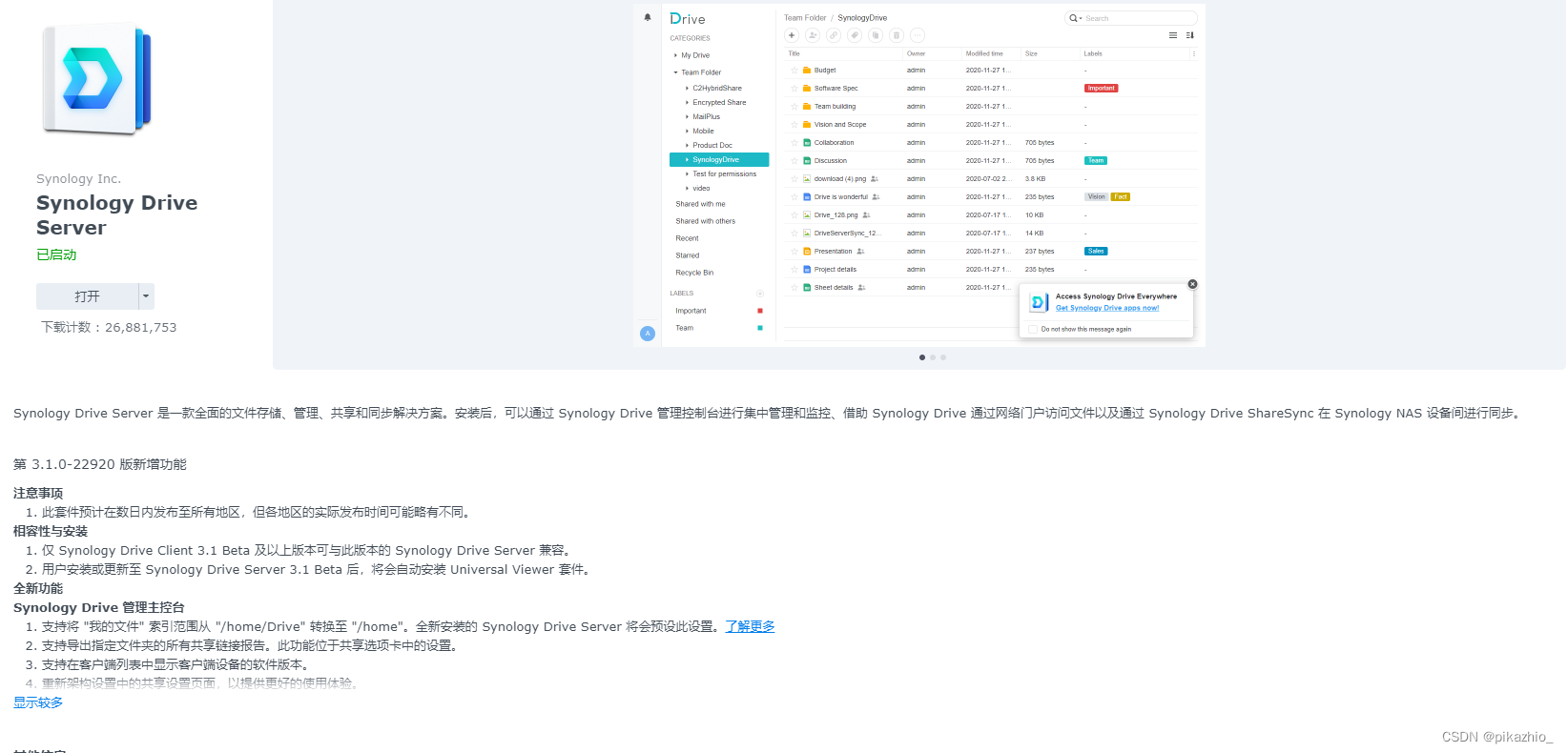Star the Drive is wonderful file
Screen dimensions: 1568x753
794,197
